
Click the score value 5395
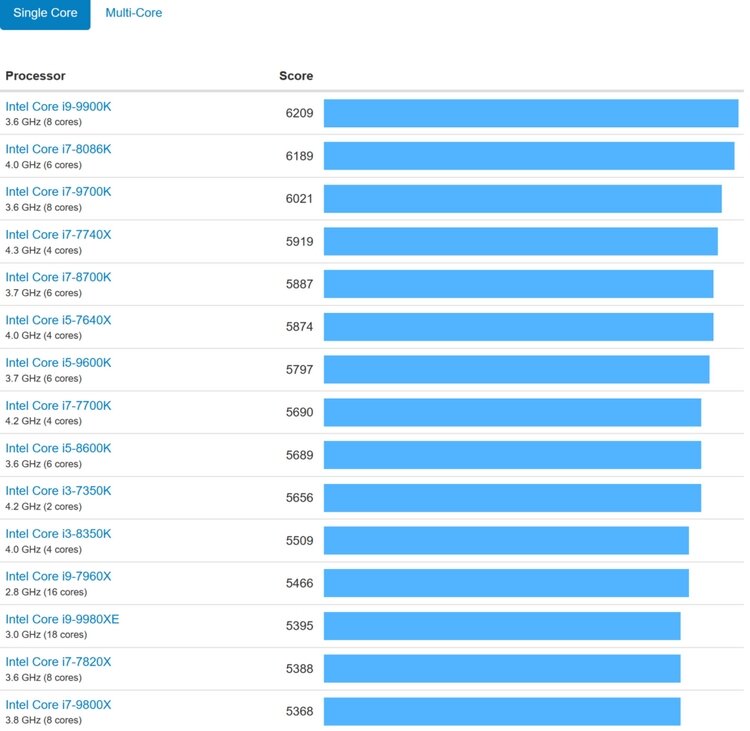pos(299,626)
